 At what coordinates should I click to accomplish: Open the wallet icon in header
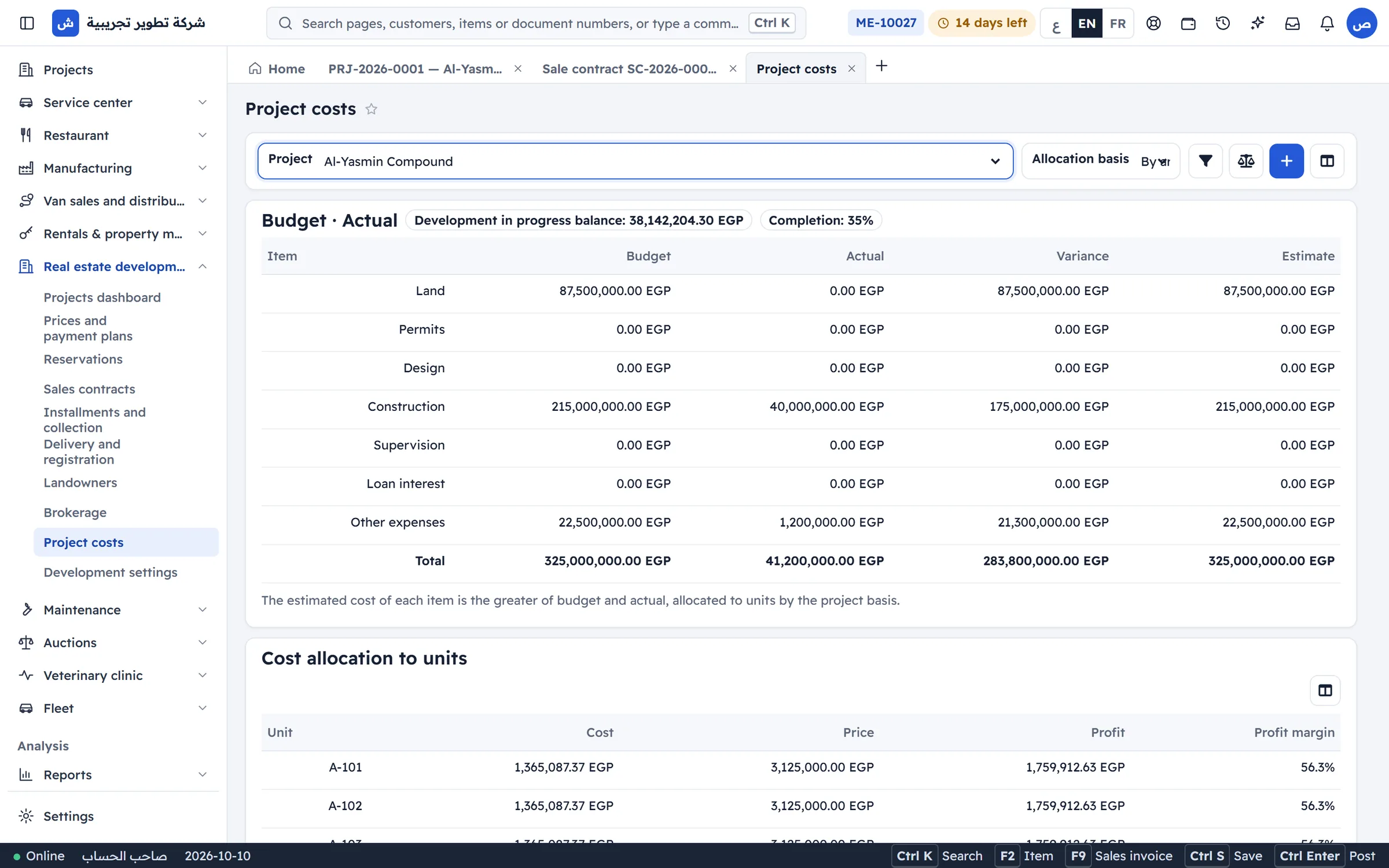coord(1188,23)
